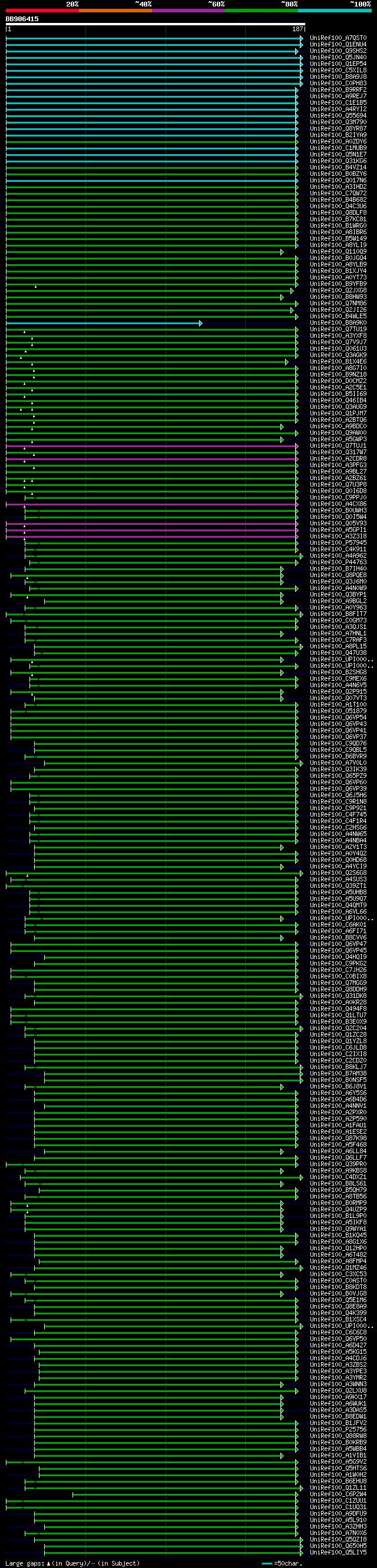The image size is (377, 1568).
Task: Open hit UniRef100_A7QST0
Action: point(338,38)
